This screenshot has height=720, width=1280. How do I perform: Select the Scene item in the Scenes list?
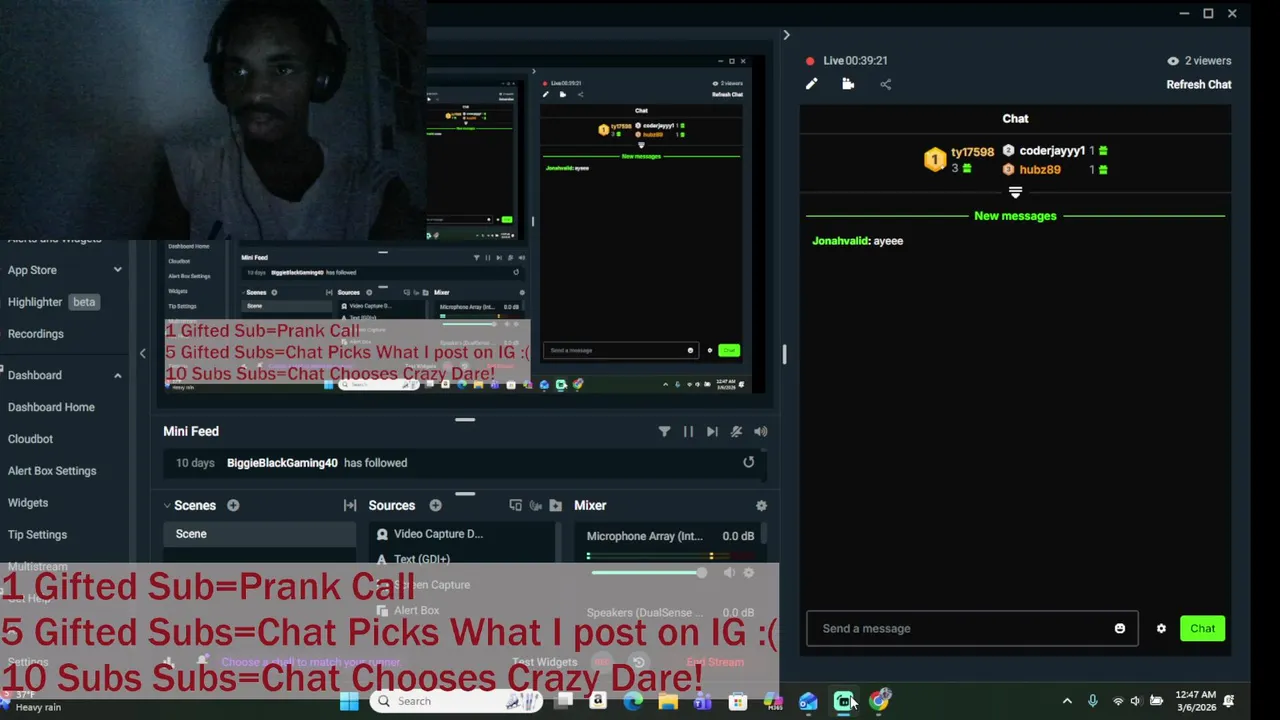[259, 534]
